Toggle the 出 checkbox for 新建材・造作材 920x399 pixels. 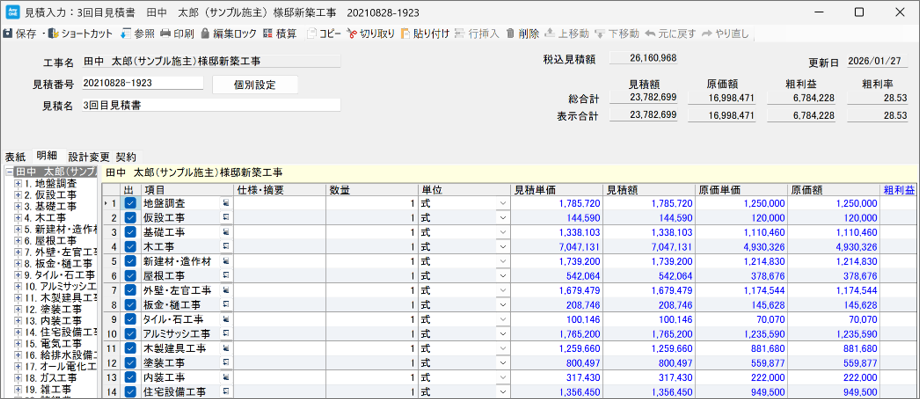(130, 261)
